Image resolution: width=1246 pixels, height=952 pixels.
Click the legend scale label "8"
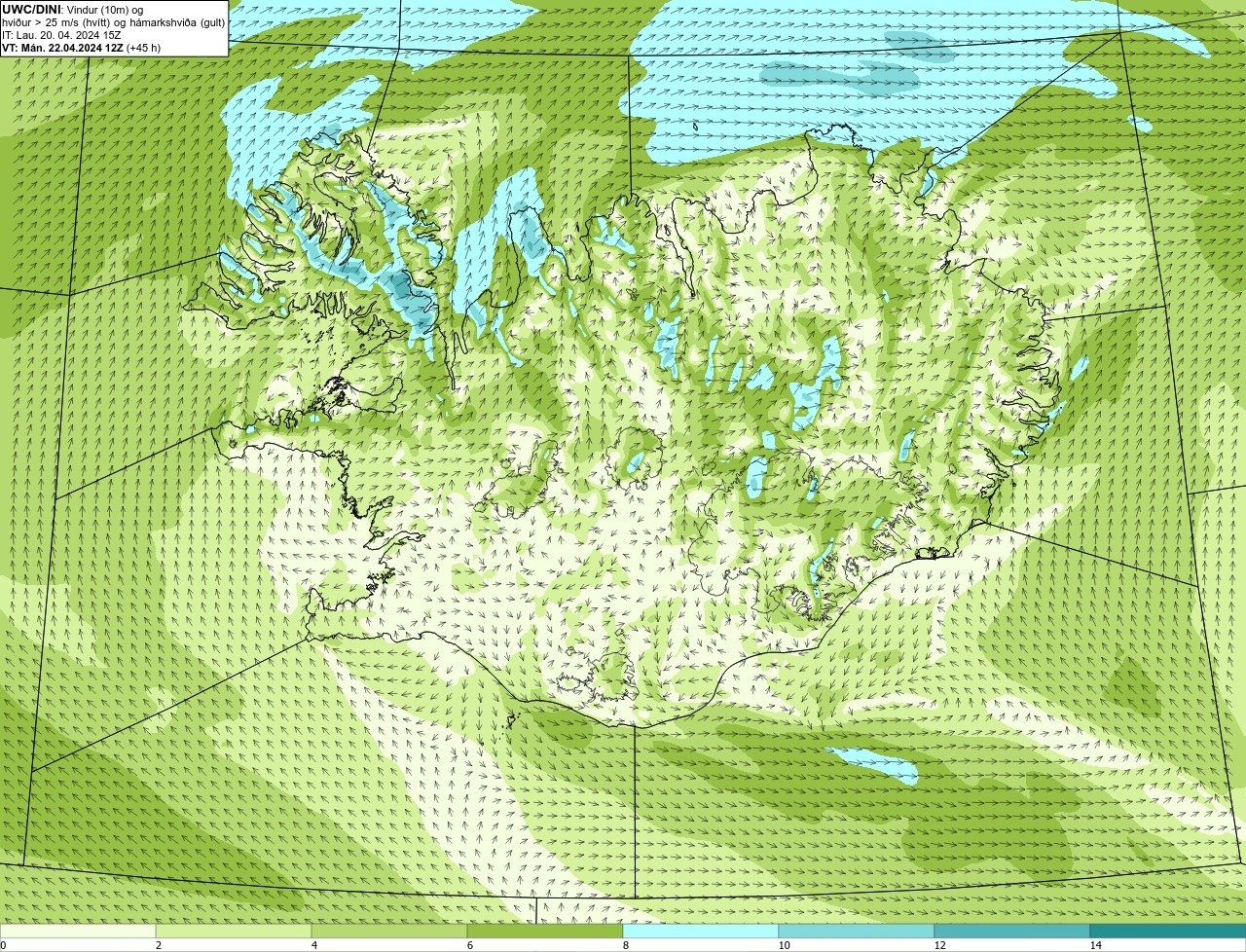point(625,945)
